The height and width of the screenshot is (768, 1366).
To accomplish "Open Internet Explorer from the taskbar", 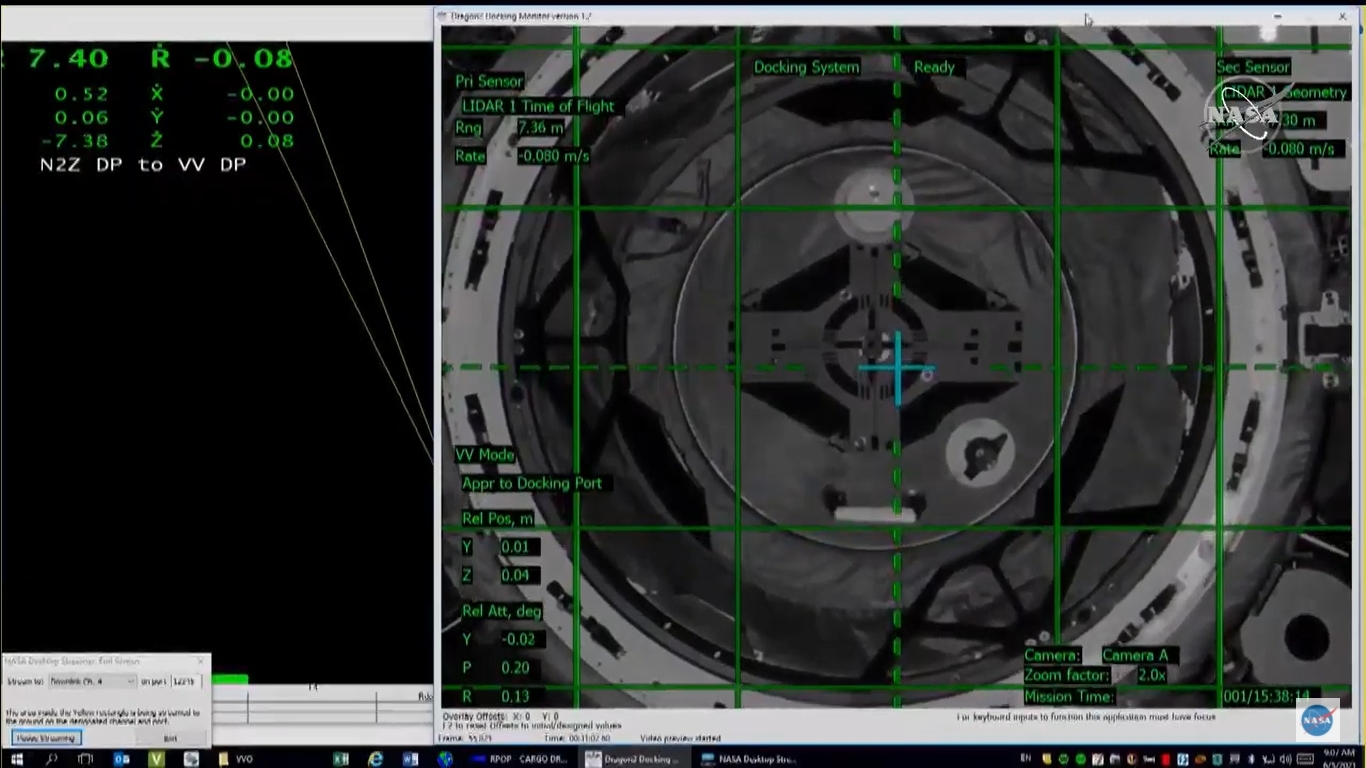I will [376, 759].
